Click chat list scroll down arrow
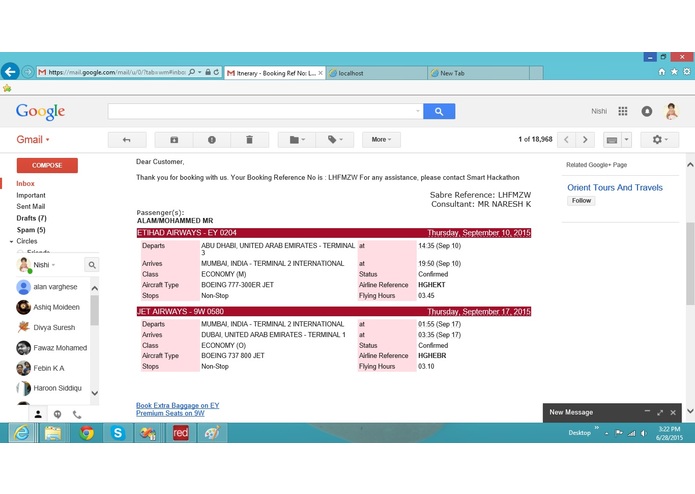This screenshot has height=494, width=695. coord(94,393)
